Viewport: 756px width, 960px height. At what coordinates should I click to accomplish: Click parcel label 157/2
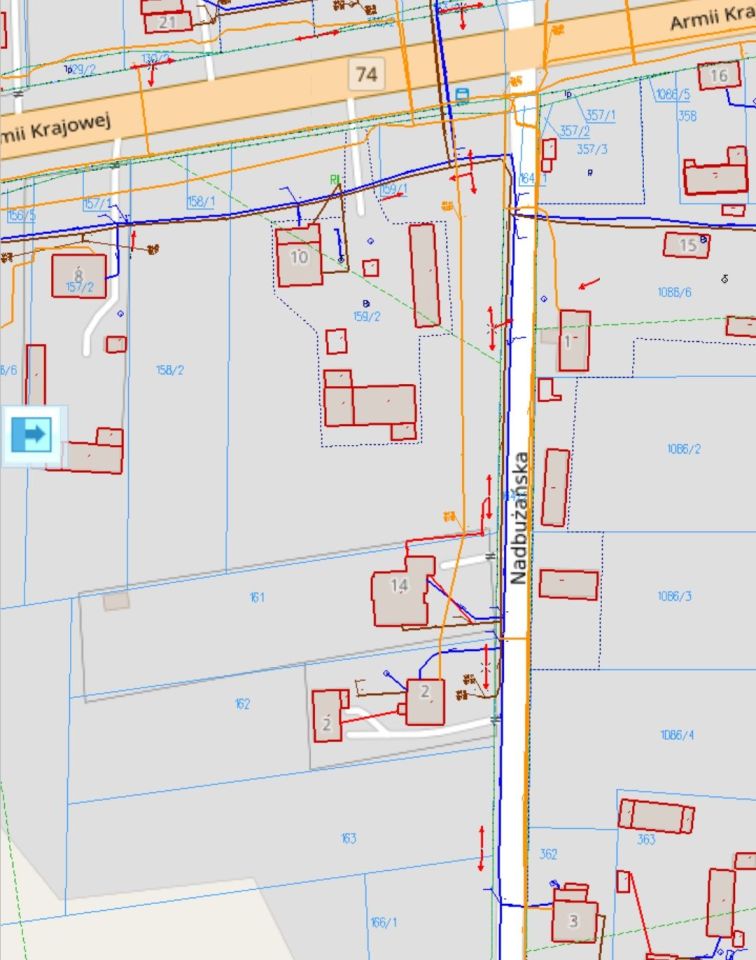point(80,287)
